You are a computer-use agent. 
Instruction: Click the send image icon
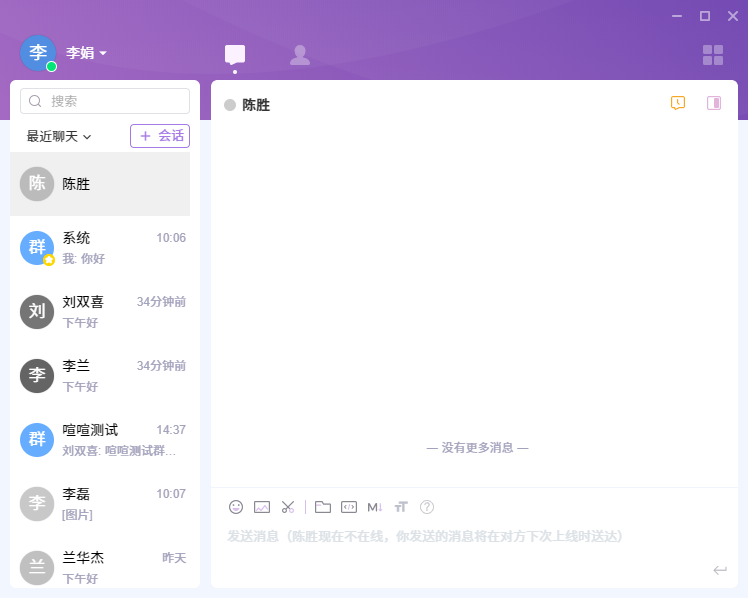pos(262,507)
